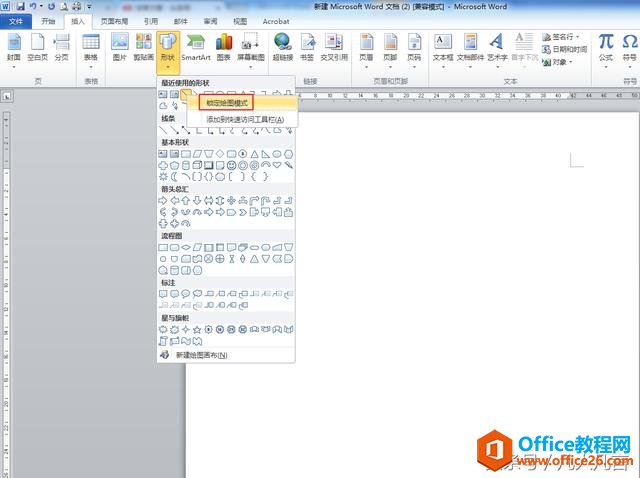Open the 艺术字 WordArt dropdown
This screenshot has width=640, height=478.
497,51
